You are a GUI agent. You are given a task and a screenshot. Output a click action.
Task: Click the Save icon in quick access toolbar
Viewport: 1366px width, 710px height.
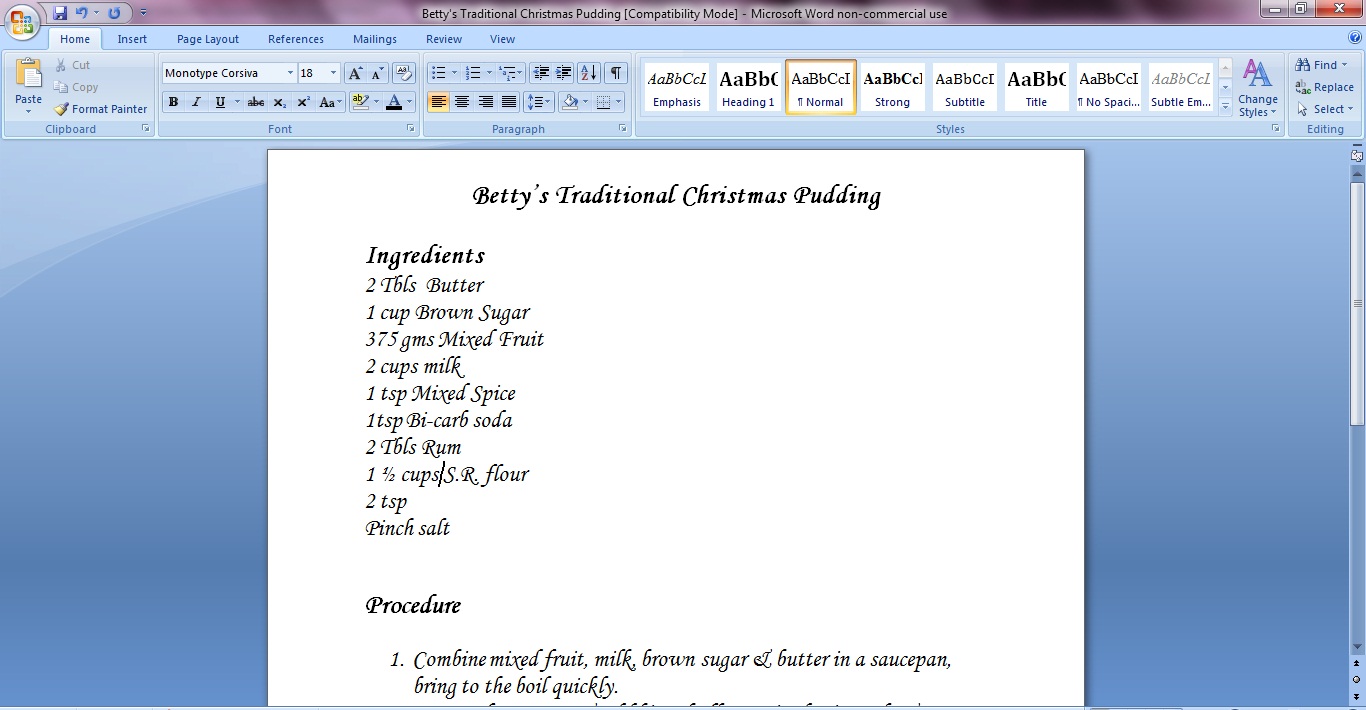[60, 13]
